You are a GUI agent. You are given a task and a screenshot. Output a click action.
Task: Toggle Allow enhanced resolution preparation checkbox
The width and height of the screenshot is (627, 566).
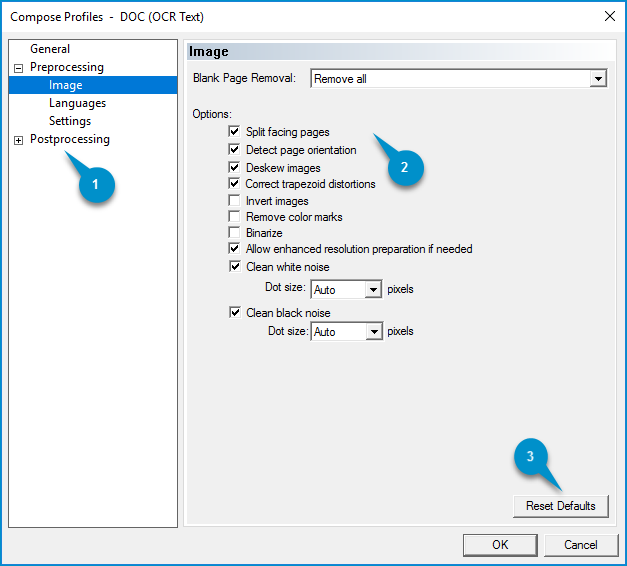[234, 248]
